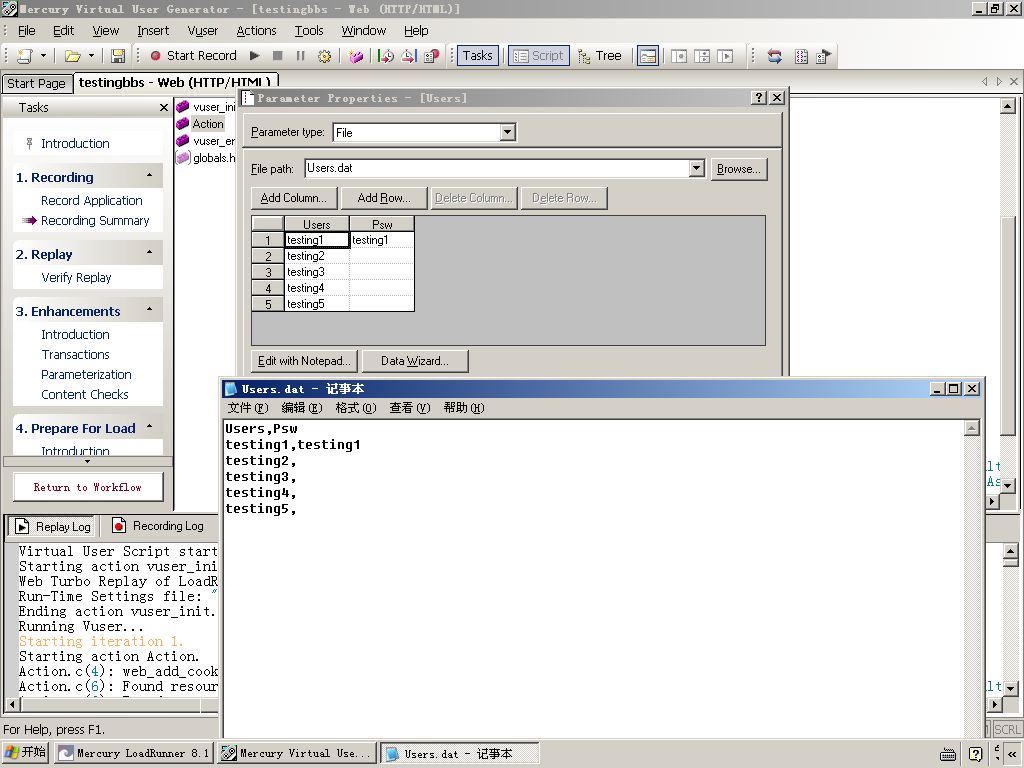
Task: Save the script with the floppy icon
Action: (x=118, y=56)
